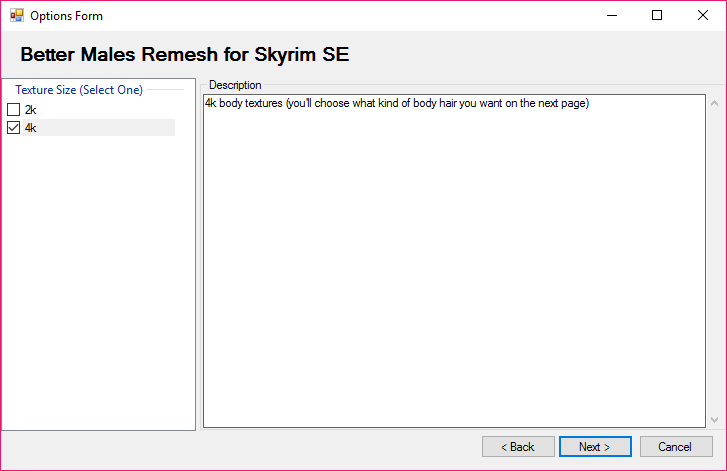Screen dimensions: 727x471
Task: Cancel the mod installation
Action: click(676, 446)
